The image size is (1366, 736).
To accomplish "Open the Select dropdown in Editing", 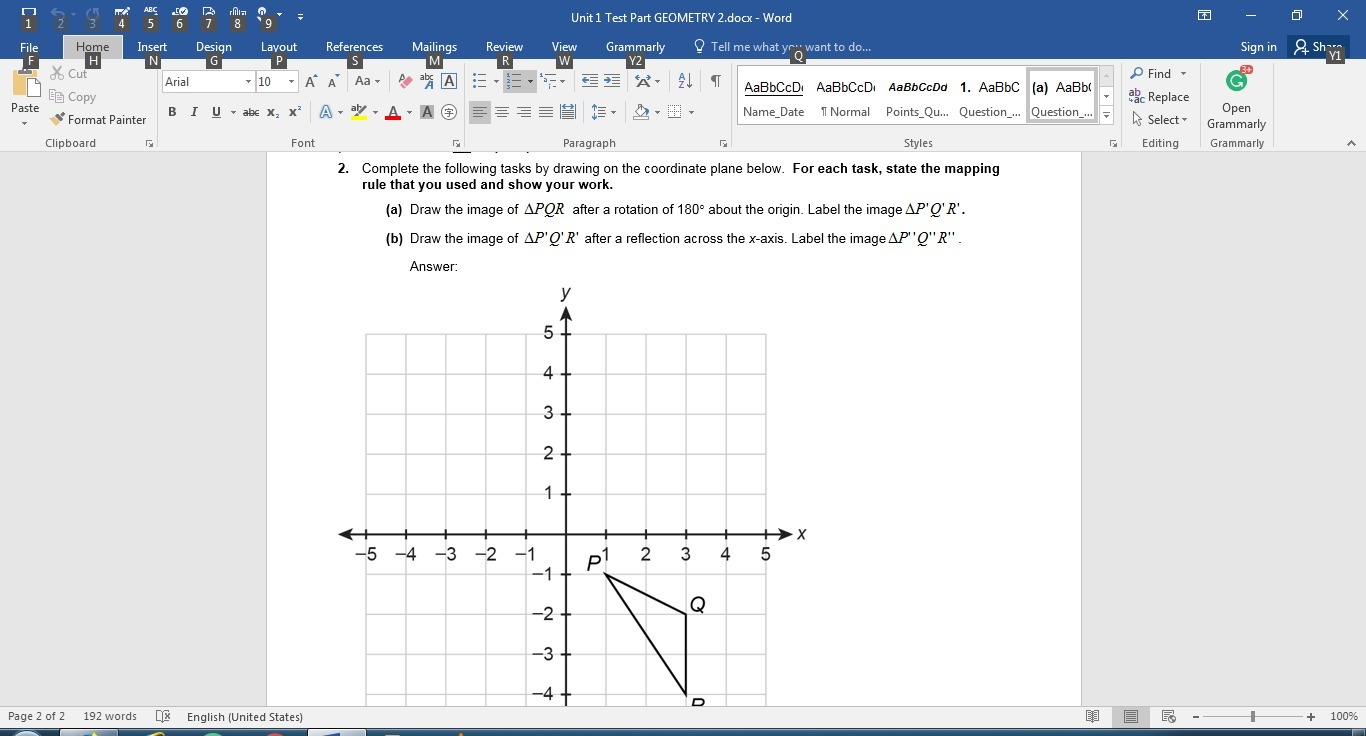I will (1159, 120).
